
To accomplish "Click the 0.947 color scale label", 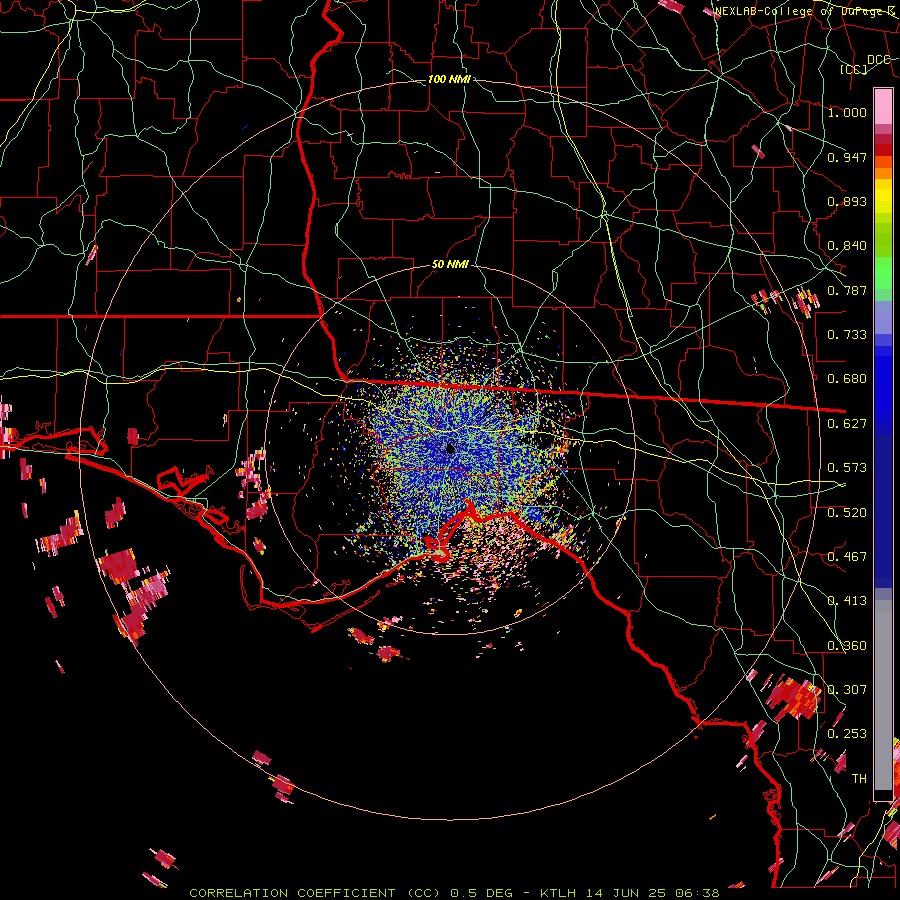I will pos(847,157).
